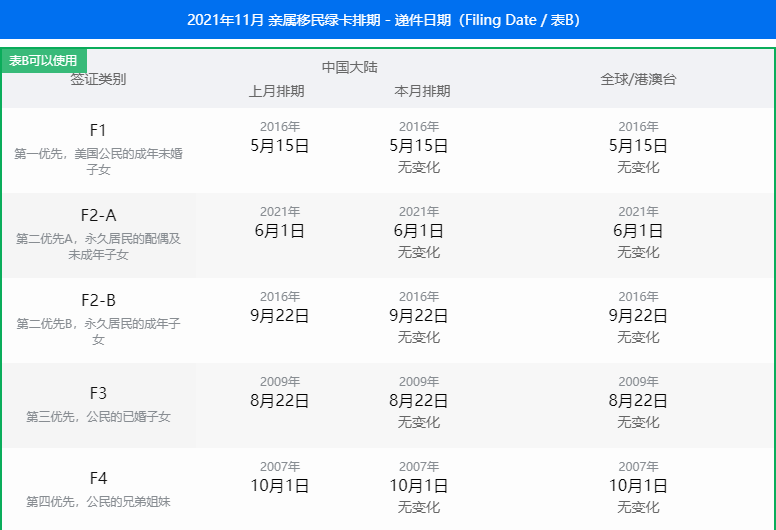Click '无变化' in F3 this-month China cell

click(x=419, y=423)
